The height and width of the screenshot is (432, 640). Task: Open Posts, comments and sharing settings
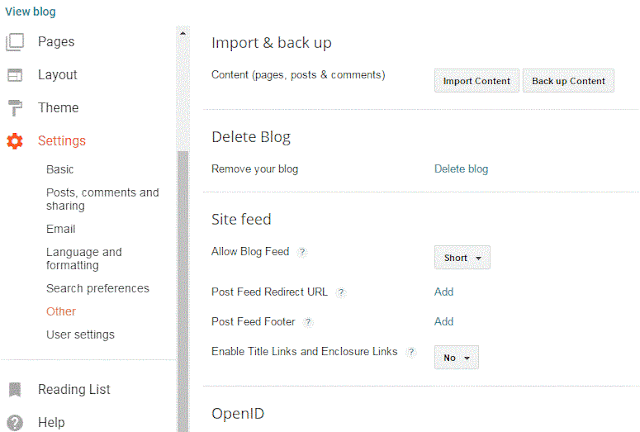pos(102,199)
